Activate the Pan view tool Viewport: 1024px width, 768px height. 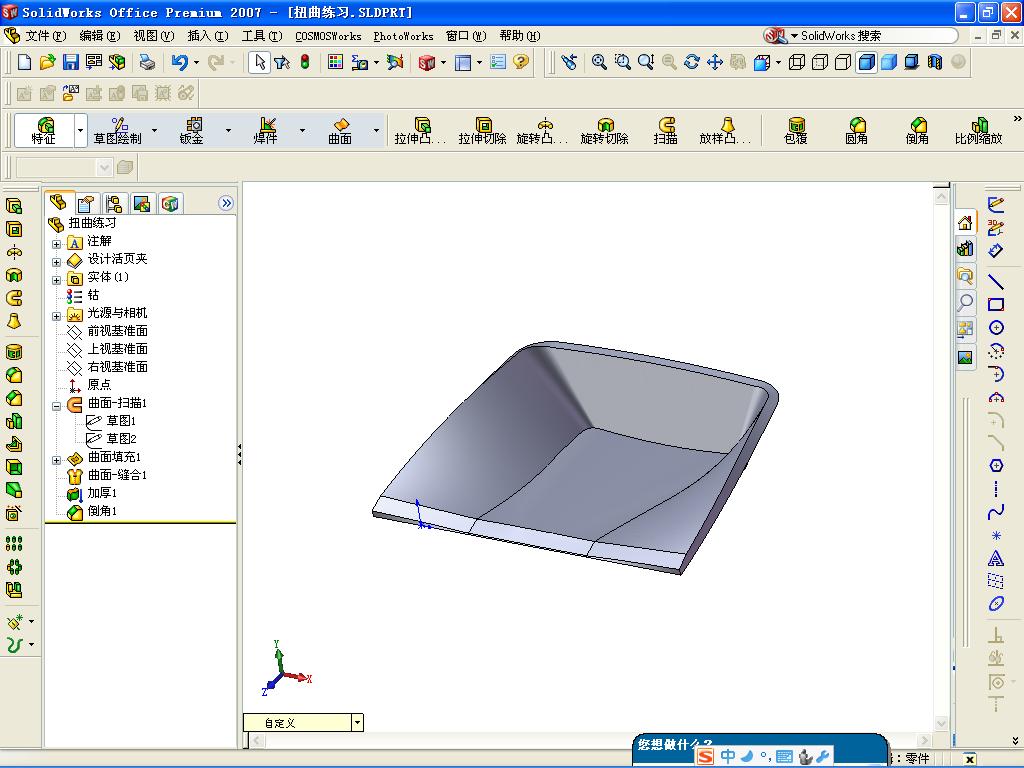[714, 62]
